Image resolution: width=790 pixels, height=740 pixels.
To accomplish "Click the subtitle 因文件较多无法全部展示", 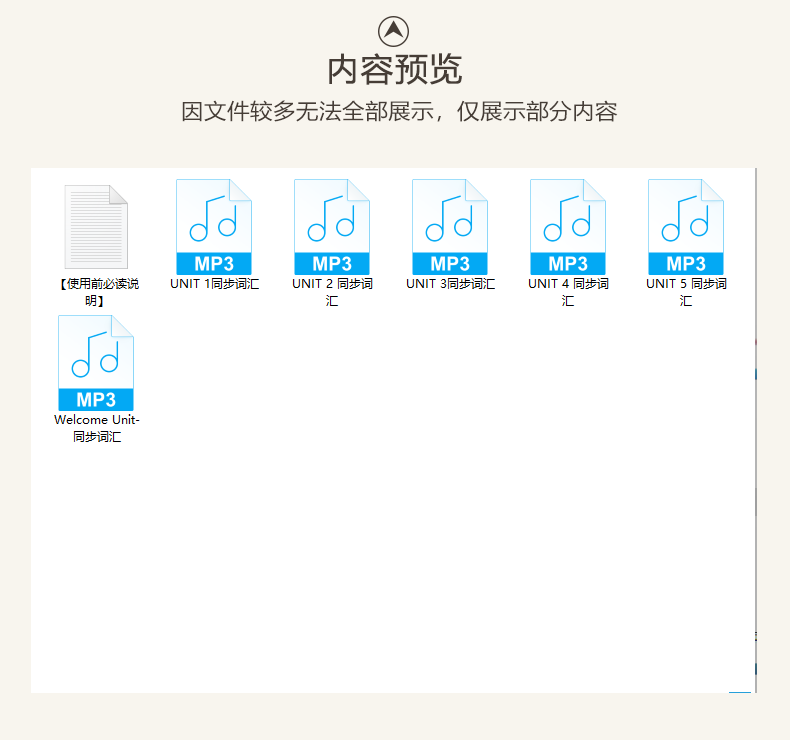I will 308,111.
